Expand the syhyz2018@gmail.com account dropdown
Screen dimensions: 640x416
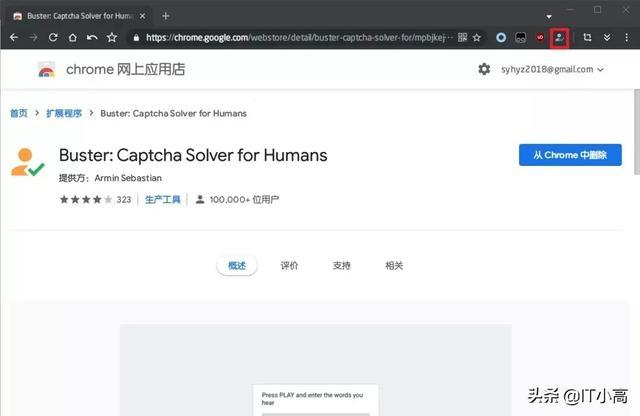click(552, 69)
